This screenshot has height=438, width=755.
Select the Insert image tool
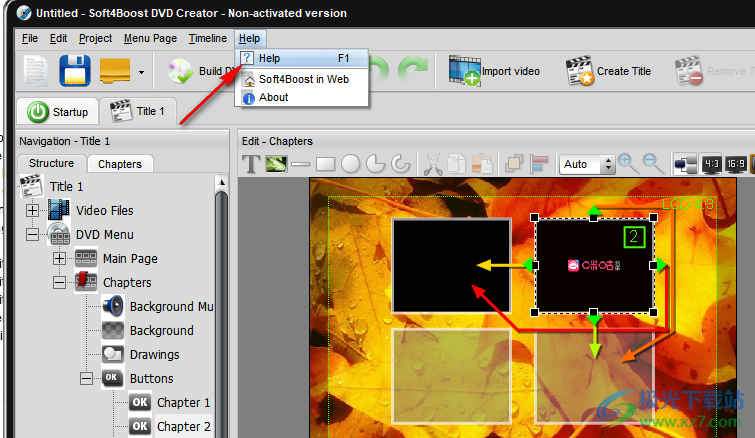click(276, 164)
